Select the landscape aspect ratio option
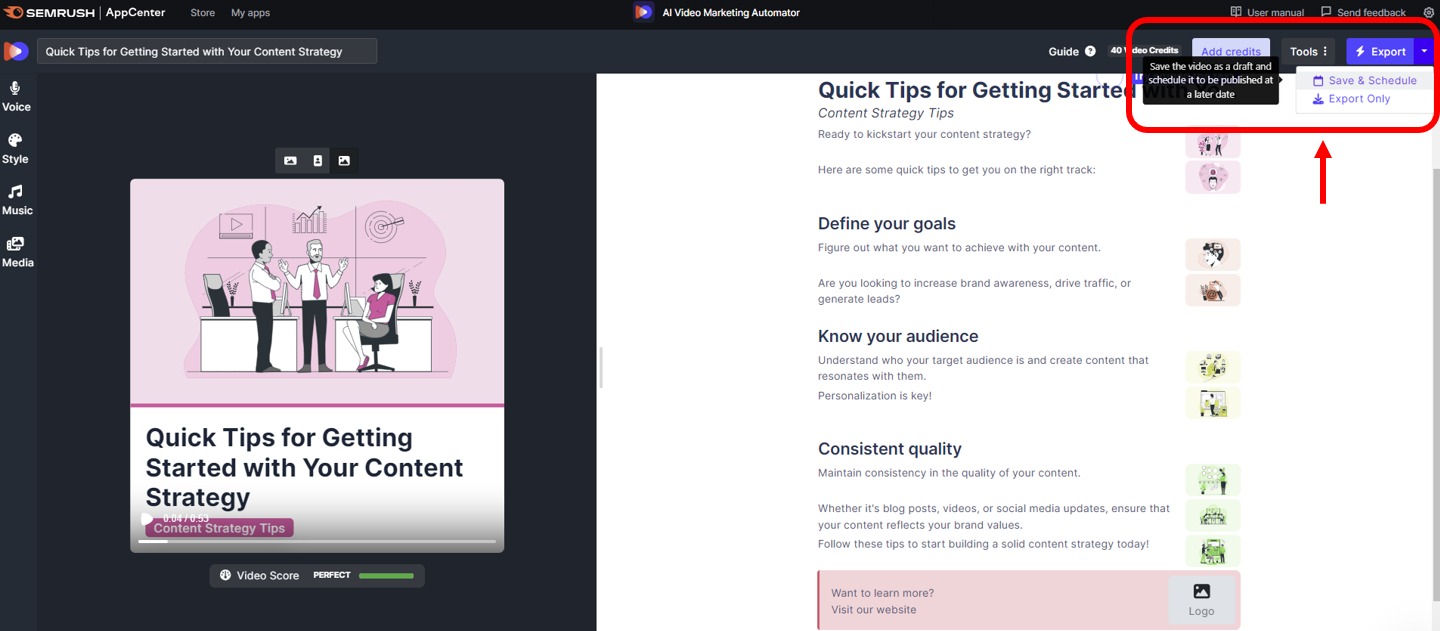Screen dimensions: 1440x631 (x=290, y=160)
